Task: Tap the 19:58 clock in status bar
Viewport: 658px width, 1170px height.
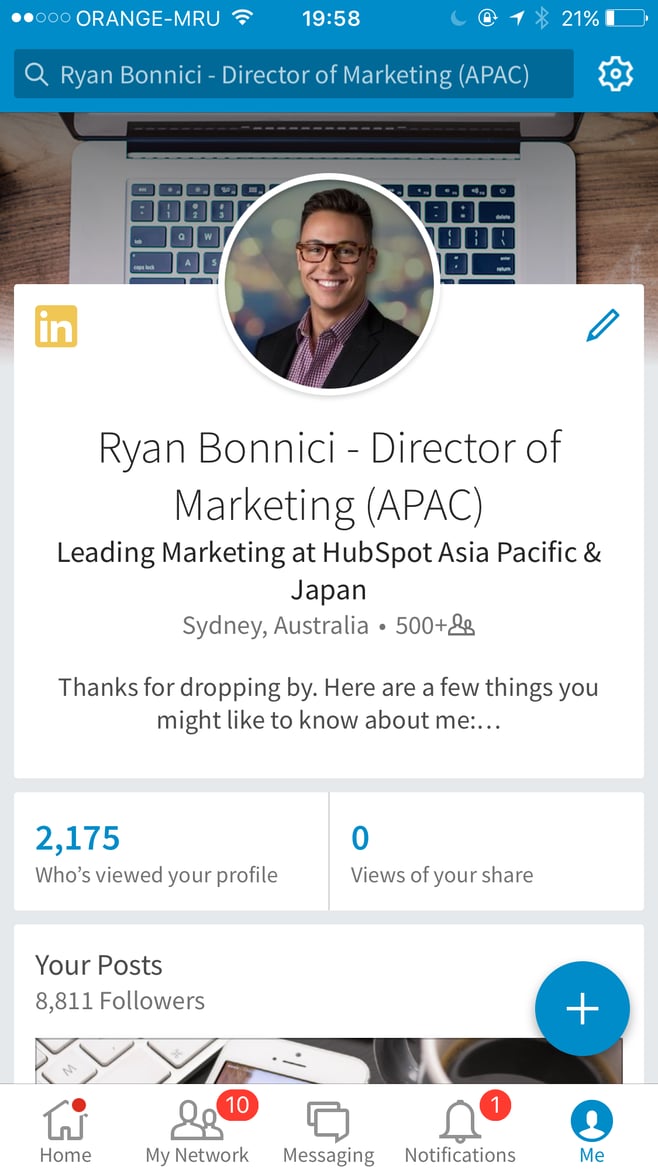Action: [x=330, y=18]
